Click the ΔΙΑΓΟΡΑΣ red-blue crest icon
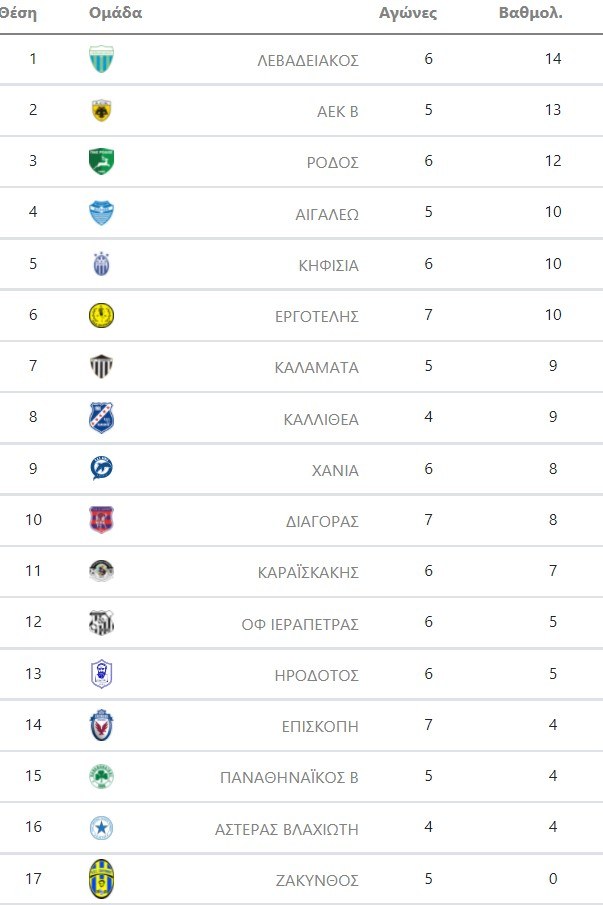Viewport: 603px width, 905px height. click(x=101, y=520)
